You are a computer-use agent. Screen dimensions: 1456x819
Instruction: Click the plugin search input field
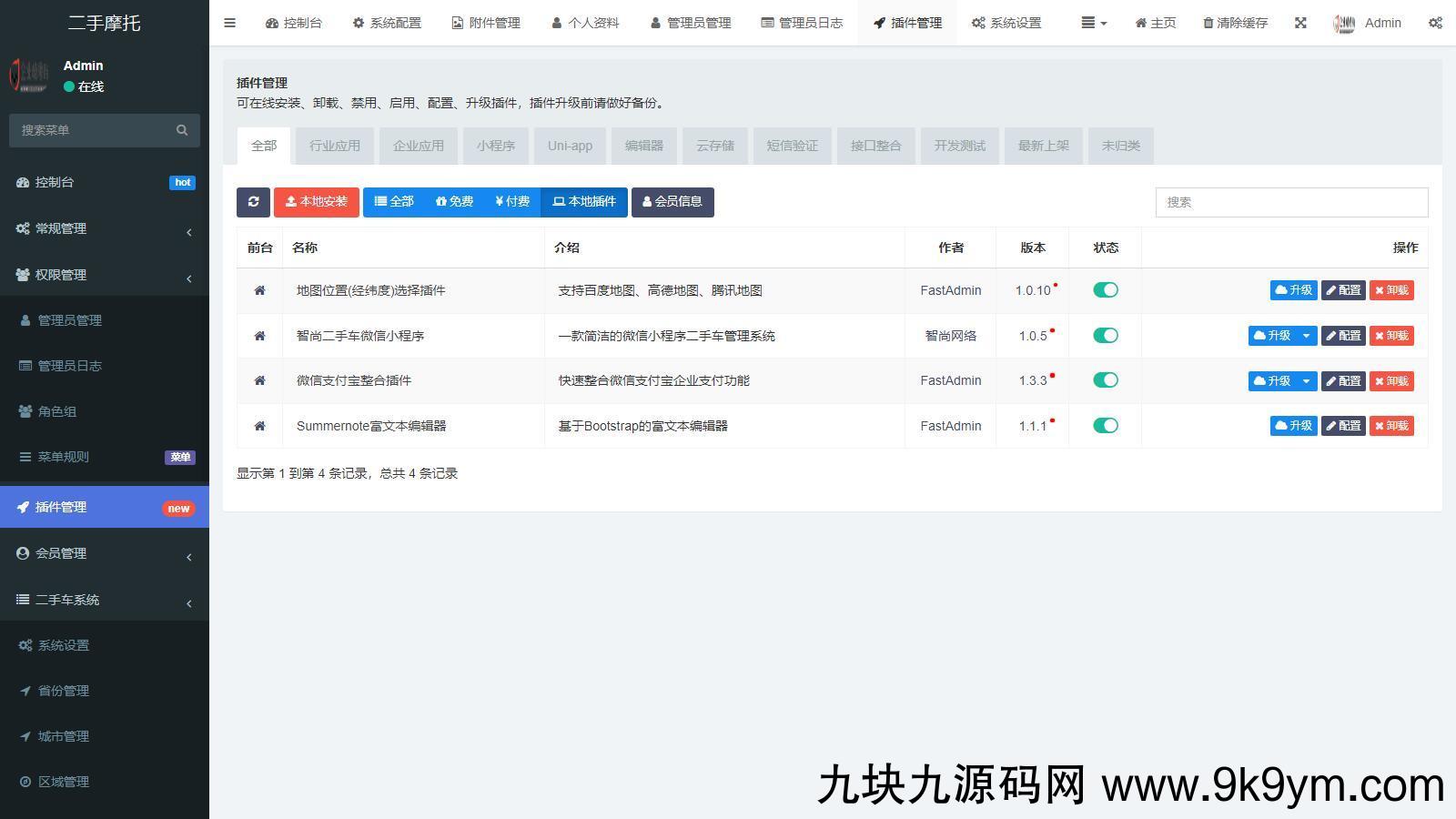(x=1290, y=202)
